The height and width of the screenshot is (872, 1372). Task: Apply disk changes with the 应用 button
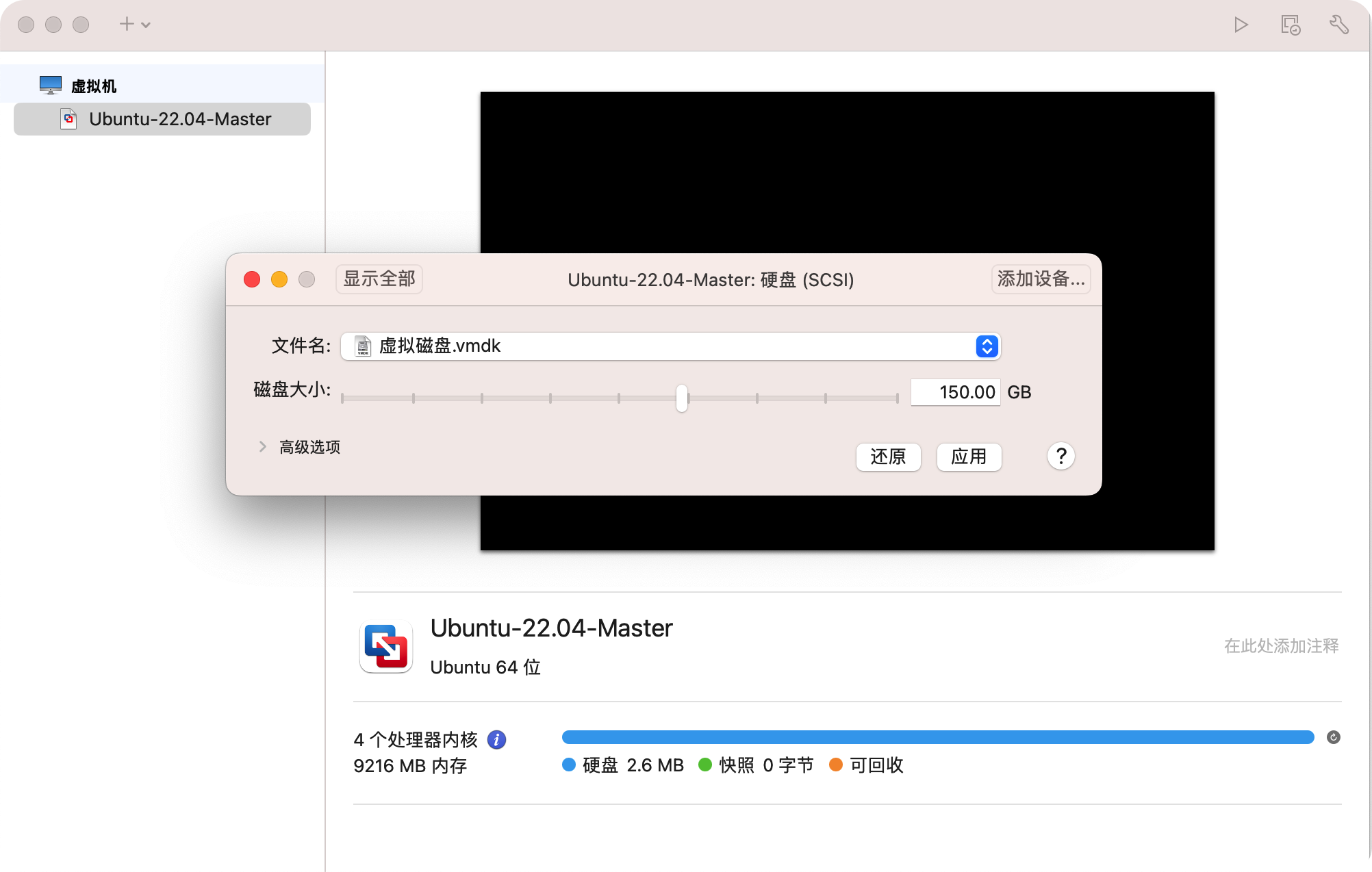pos(969,457)
